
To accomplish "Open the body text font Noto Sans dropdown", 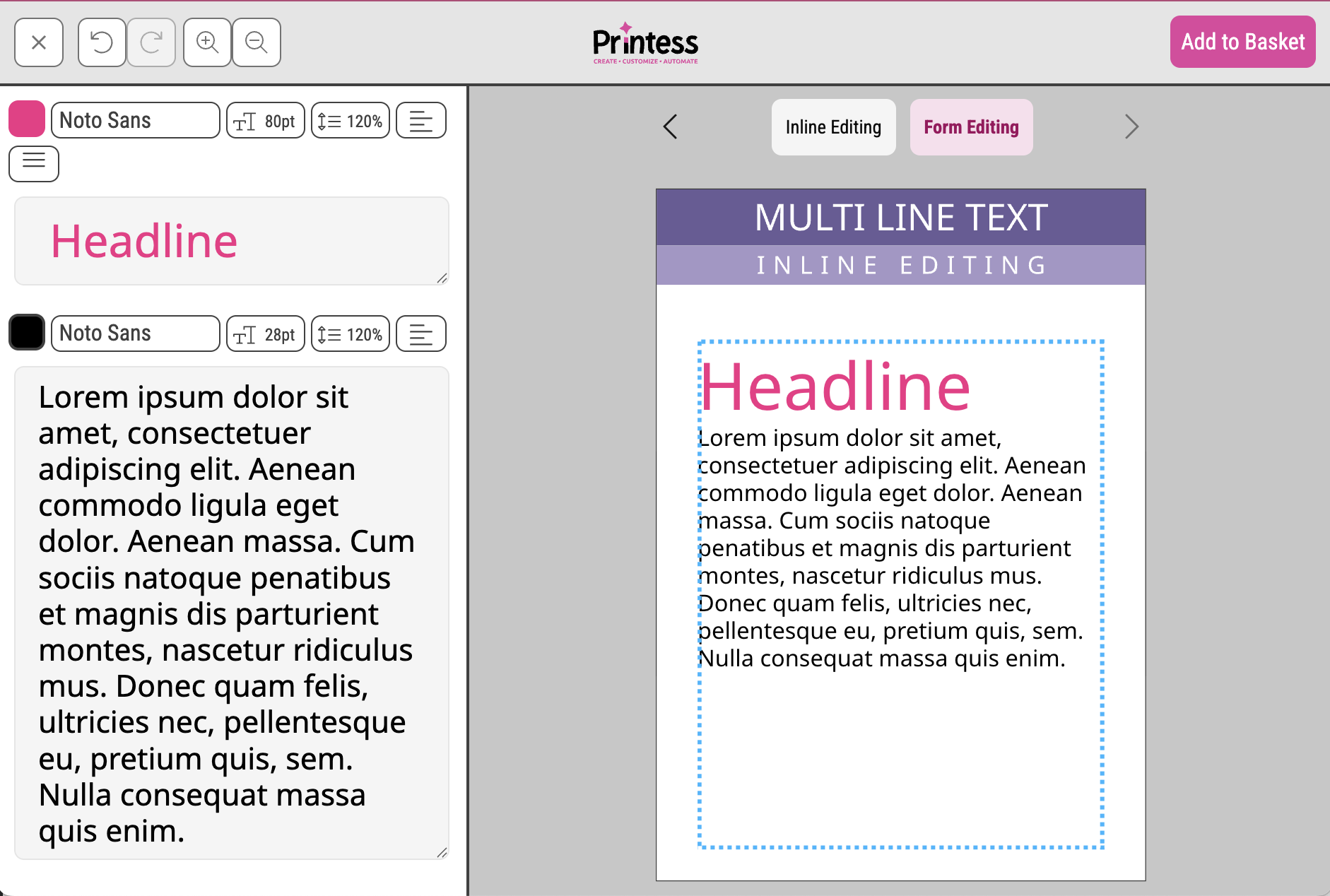I will coord(135,333).
